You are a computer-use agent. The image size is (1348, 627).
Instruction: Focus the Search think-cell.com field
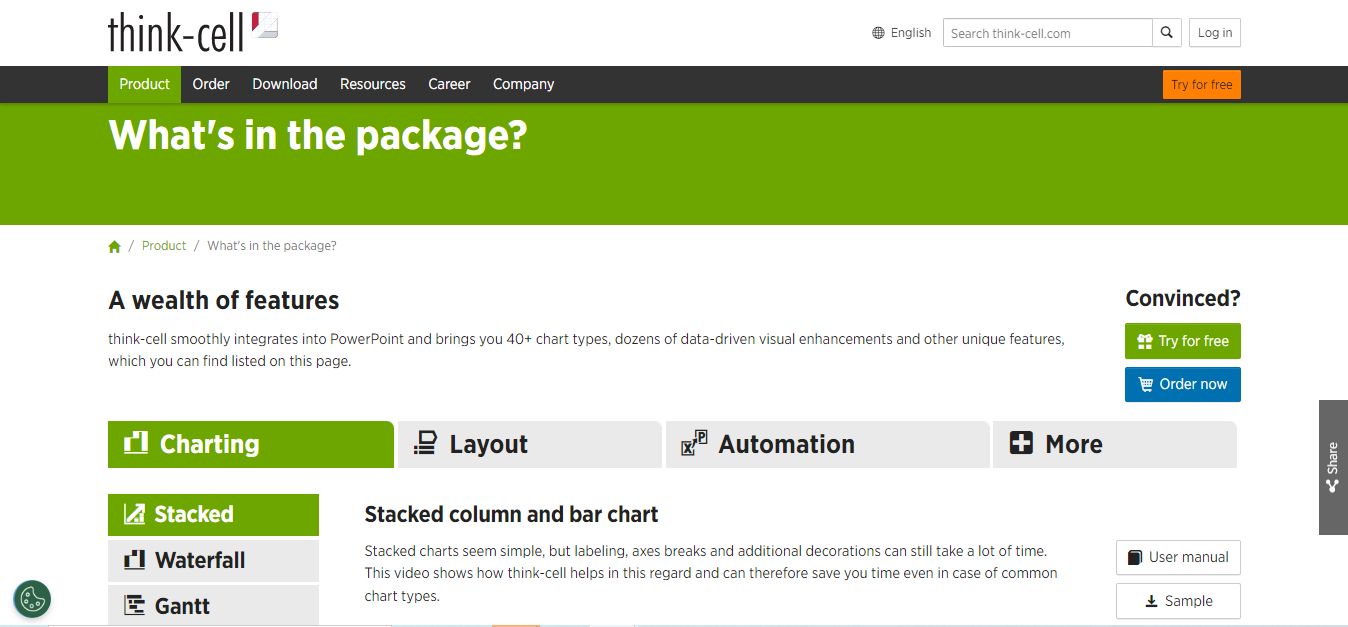coord(1047,33)
